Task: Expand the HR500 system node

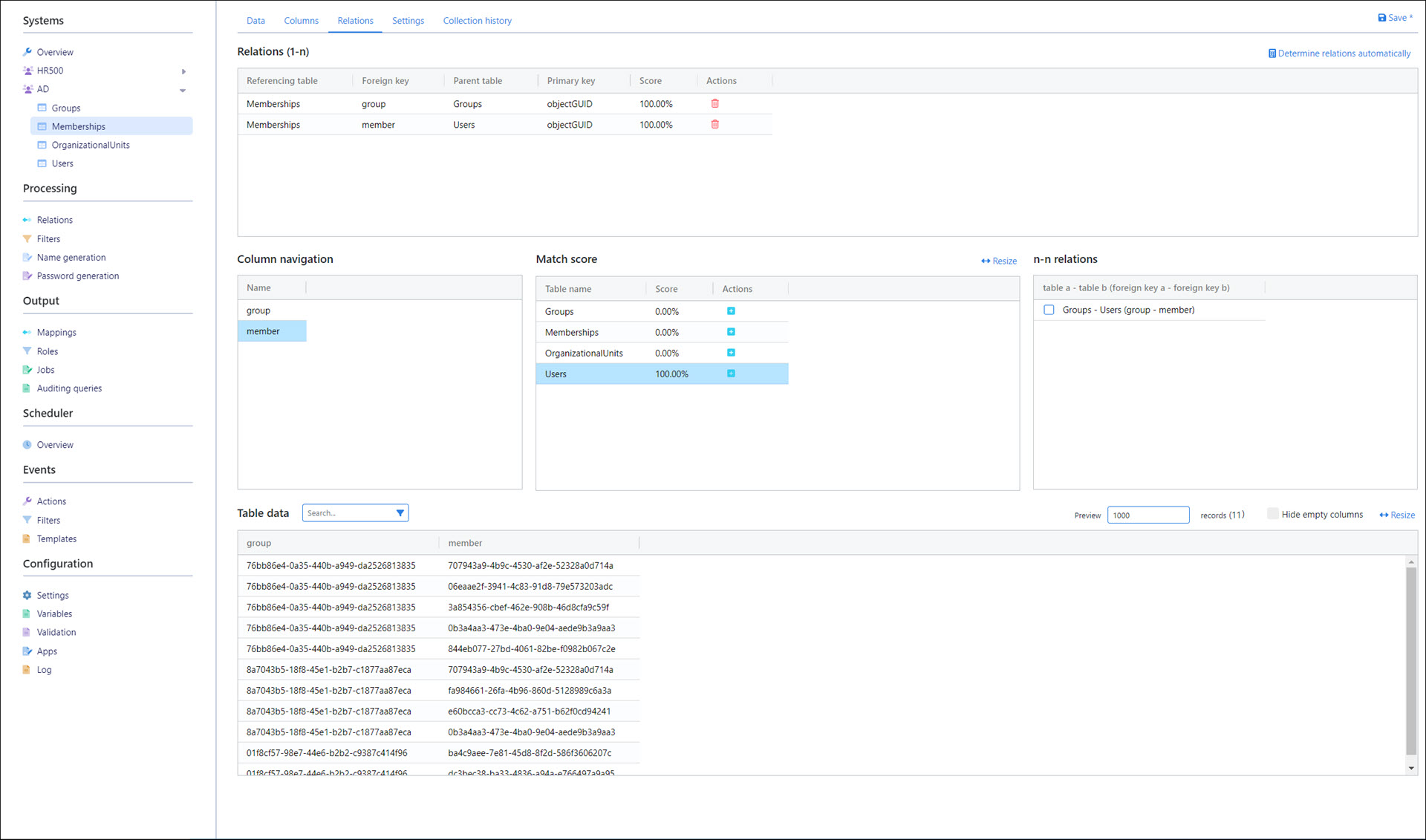Action: [x=183, y=71]
